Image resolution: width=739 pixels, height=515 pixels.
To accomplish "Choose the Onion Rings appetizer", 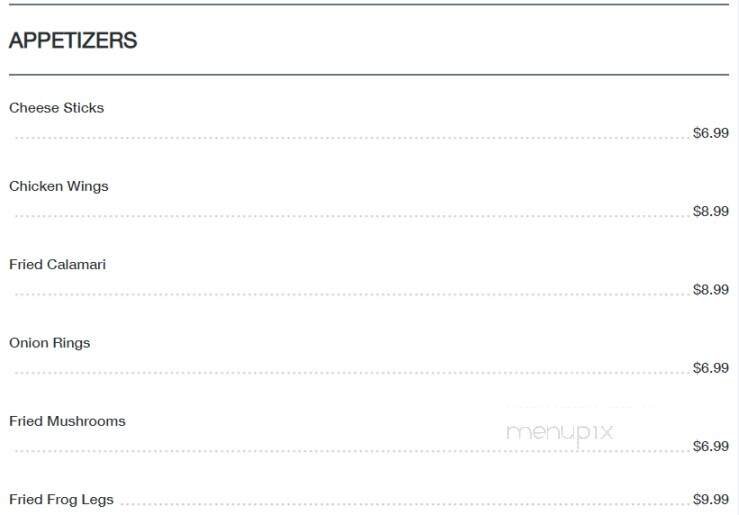I will click(50, 343).
